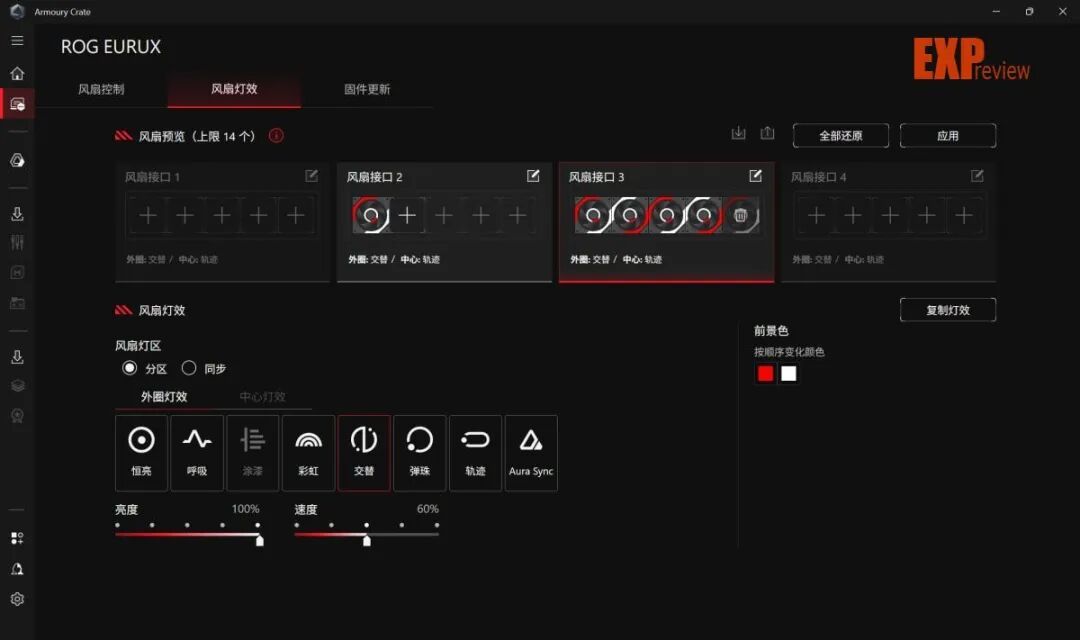Select the 弹珠 effect
Screen dimensions: 1080x640
(419, 453)
